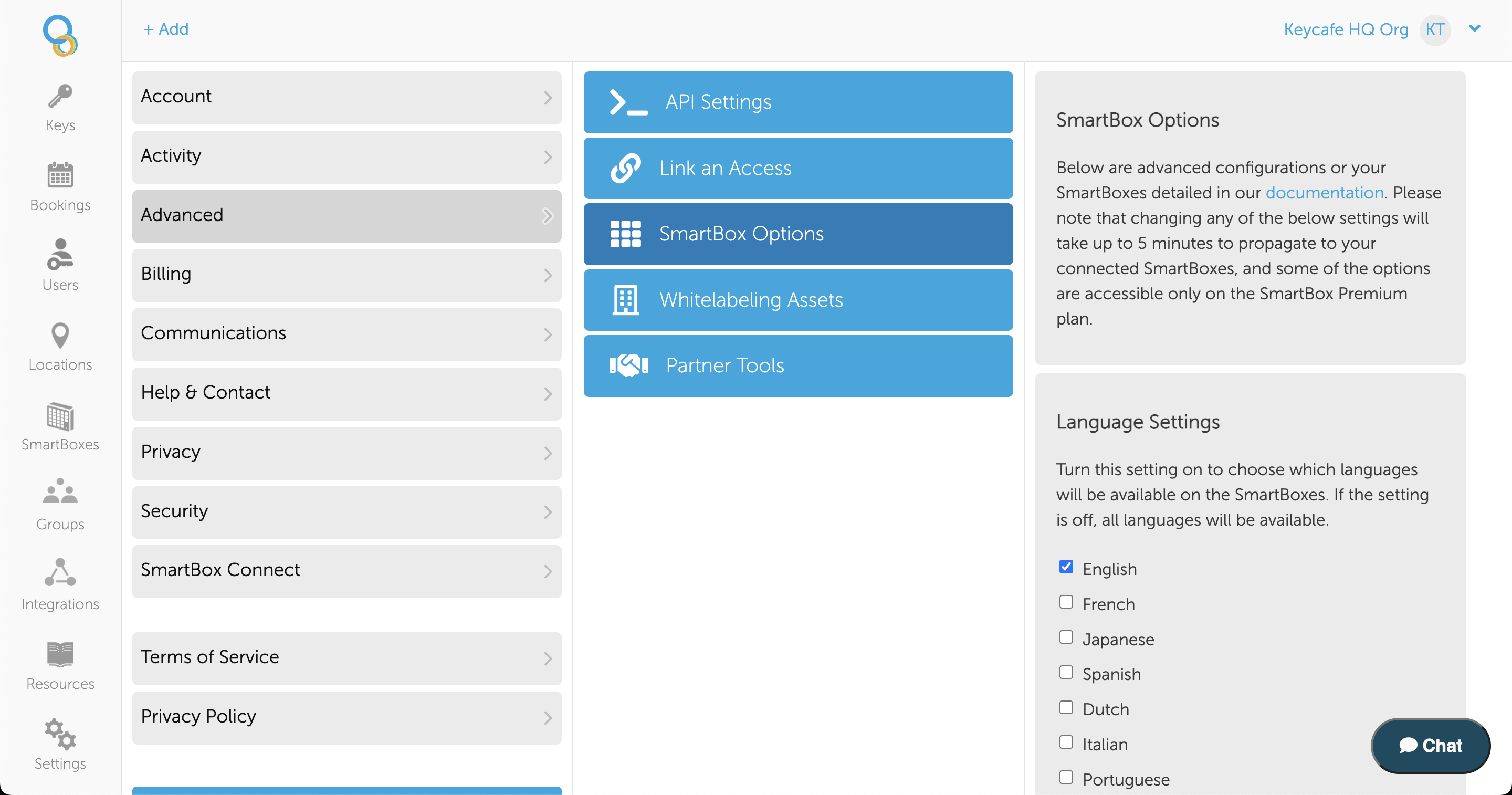The image size is (1512, 795).
Task: Click the + Add button
Action: pyautogui.click(x=166, y=29)
